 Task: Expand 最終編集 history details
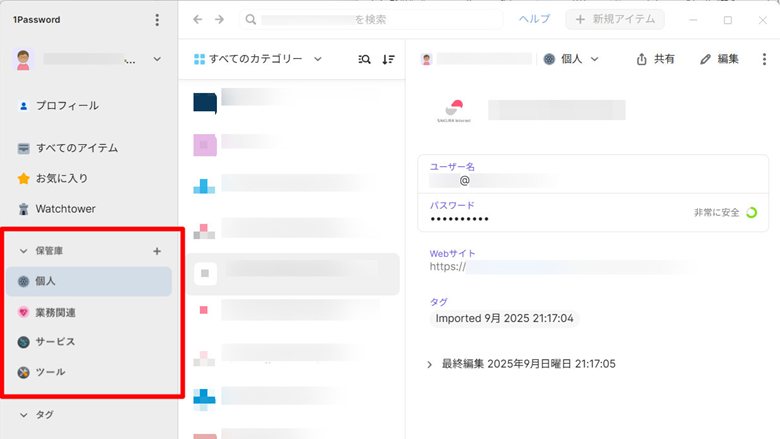tap(430, 364)
